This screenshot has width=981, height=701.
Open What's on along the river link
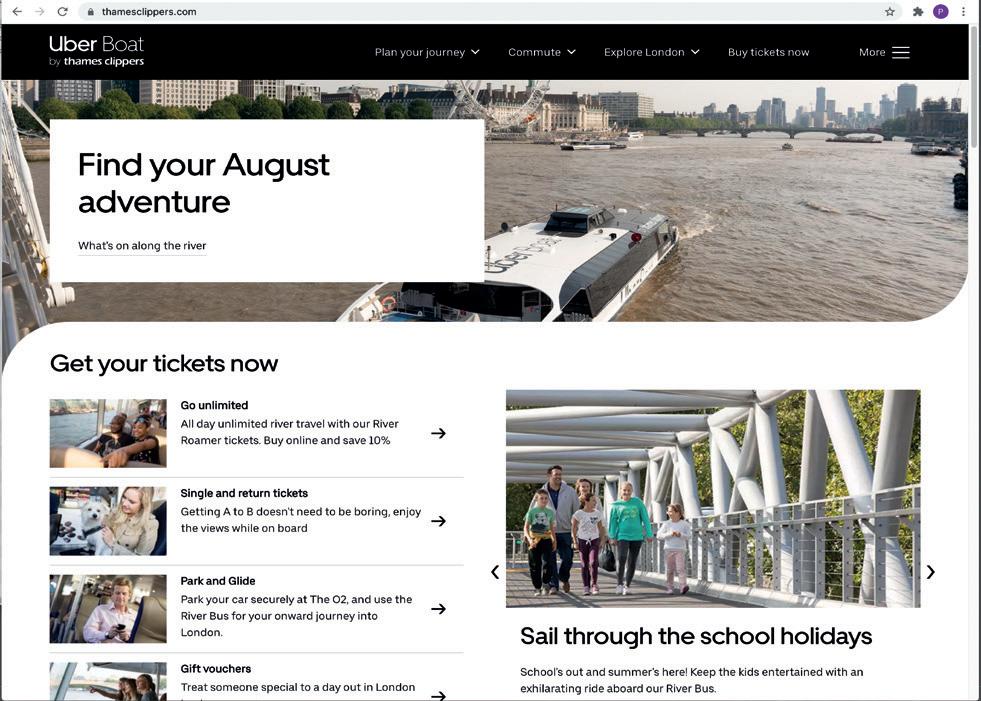pyautogui.click(x=142, y=246)
